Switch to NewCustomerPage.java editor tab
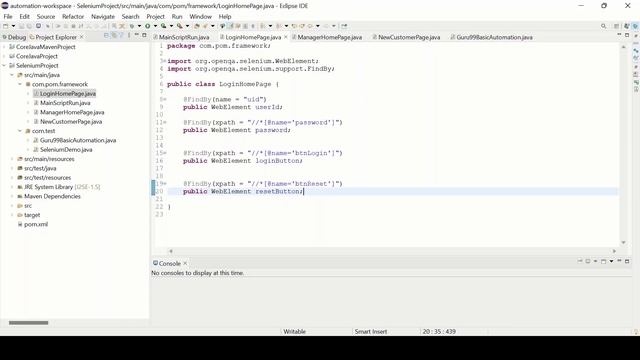 [x=406, y=37]
